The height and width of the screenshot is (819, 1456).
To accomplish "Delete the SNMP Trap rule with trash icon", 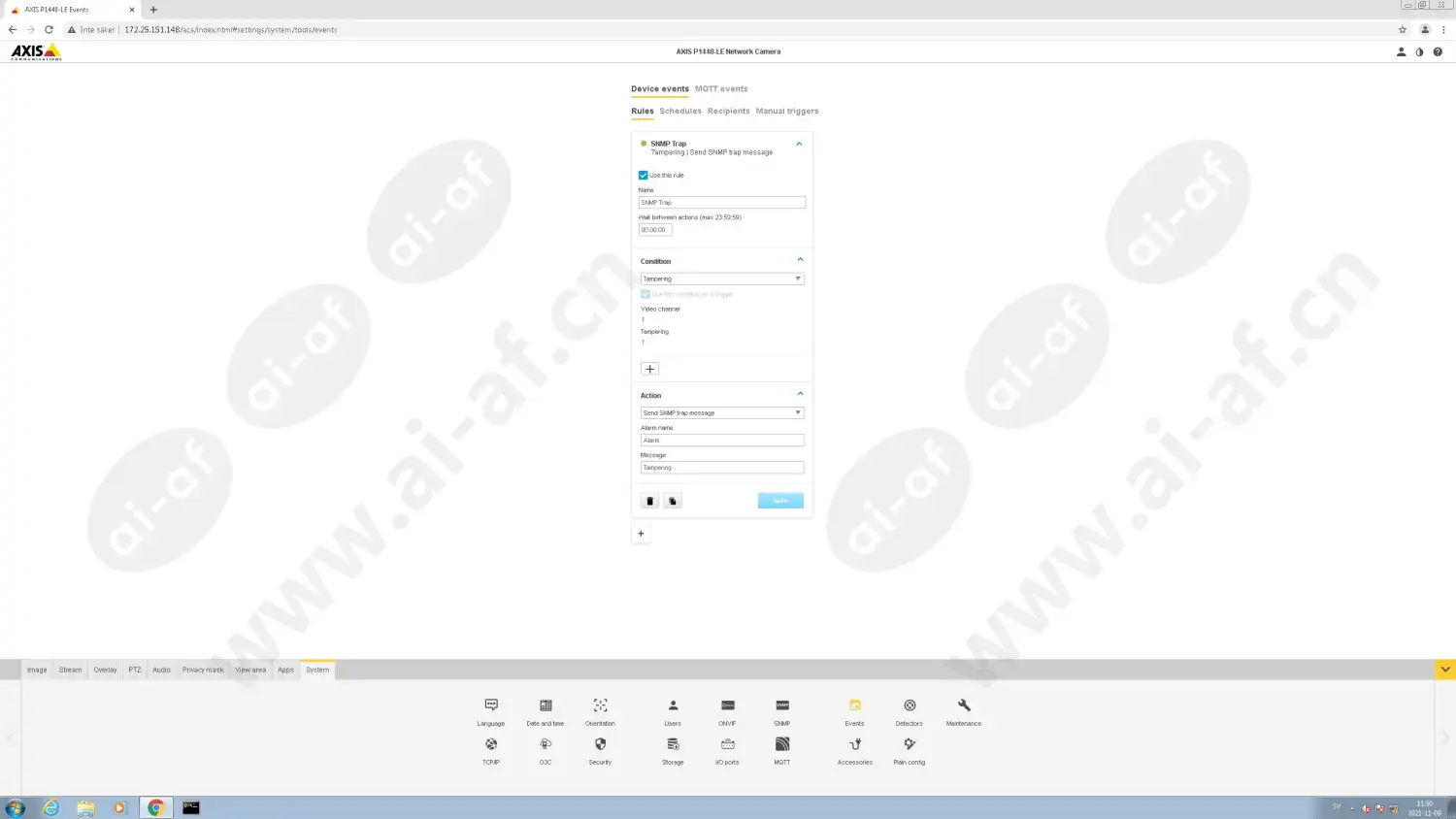I will (650, 501).
